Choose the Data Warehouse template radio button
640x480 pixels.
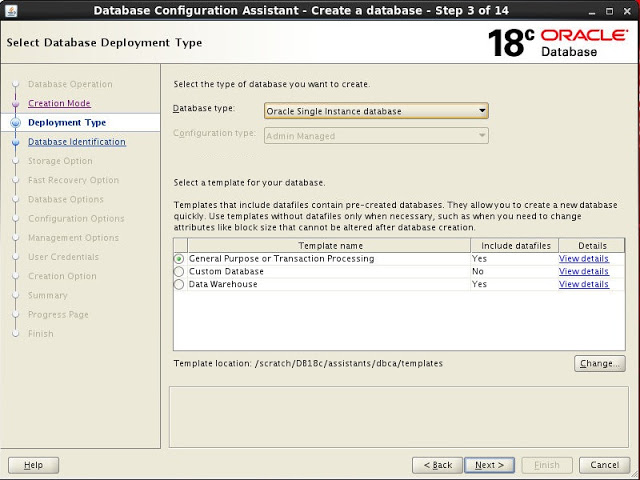pos(179,284)
